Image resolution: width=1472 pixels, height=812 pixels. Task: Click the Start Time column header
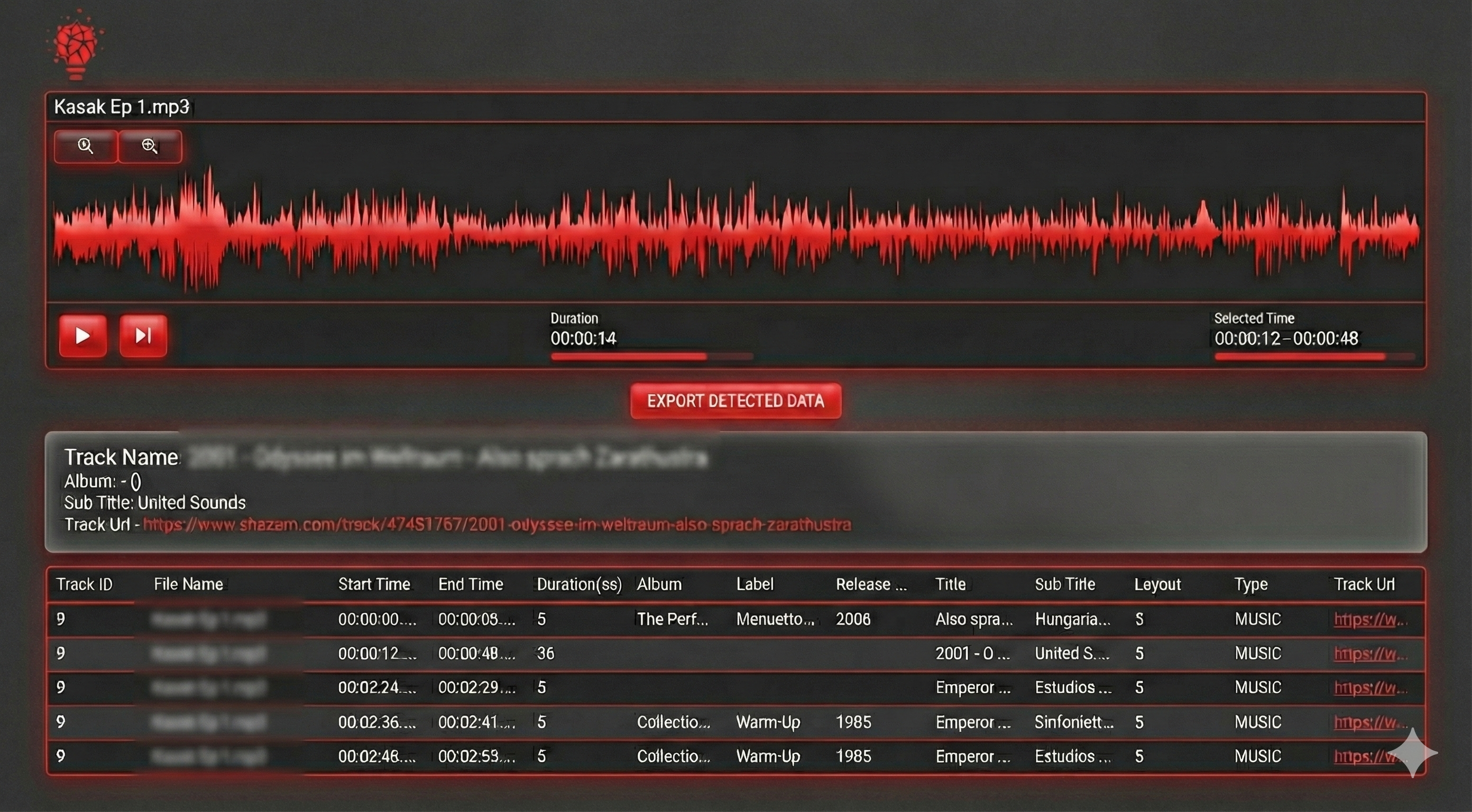click(x=374, y=584)
